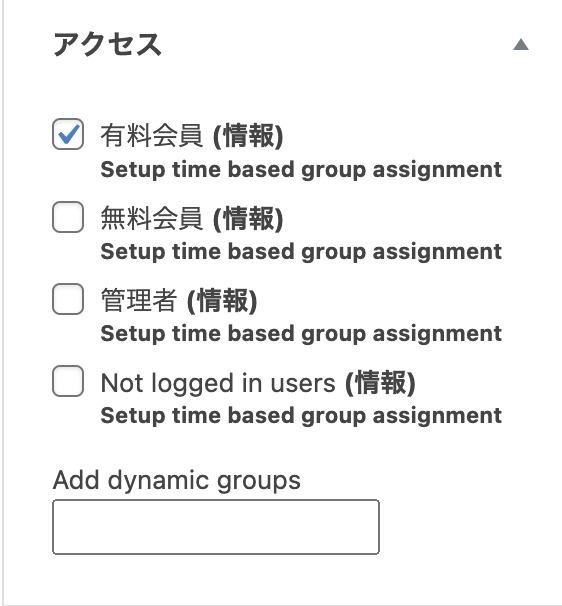Screen dimensions: 562x606
Task: Enable the 無料会員 checkbox
Action: tap(68, 217)
